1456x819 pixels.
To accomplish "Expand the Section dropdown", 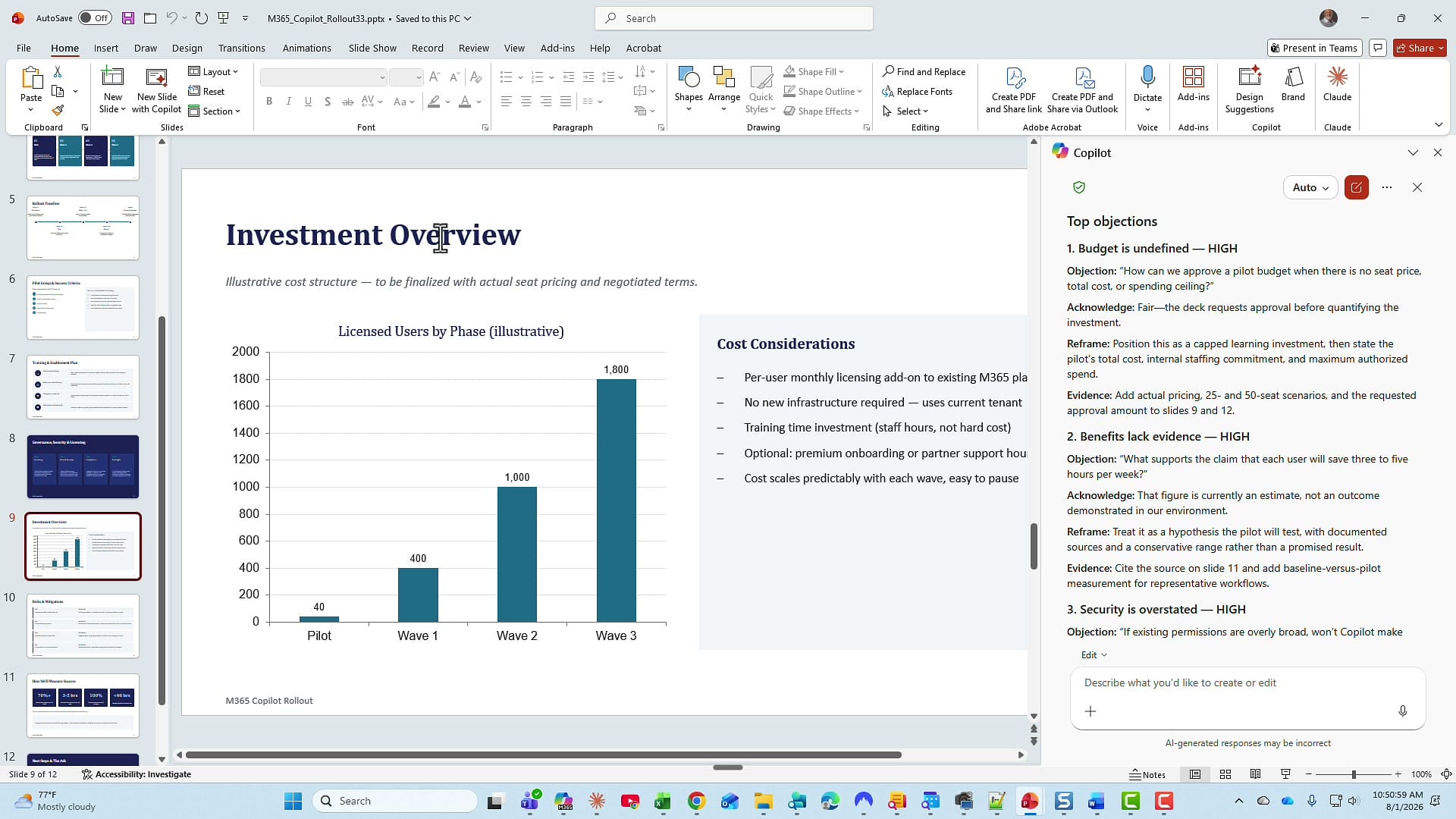I will pyautogui.click(x=215, y=111).
